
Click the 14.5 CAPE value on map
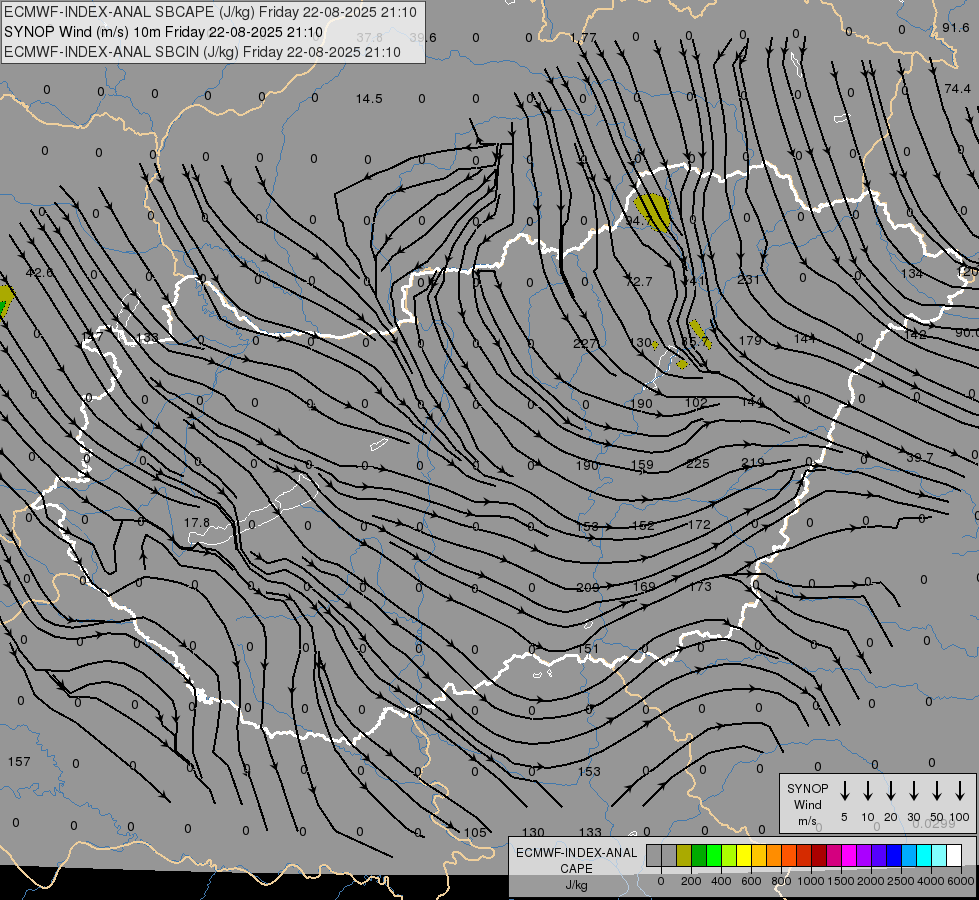[369, 99]
